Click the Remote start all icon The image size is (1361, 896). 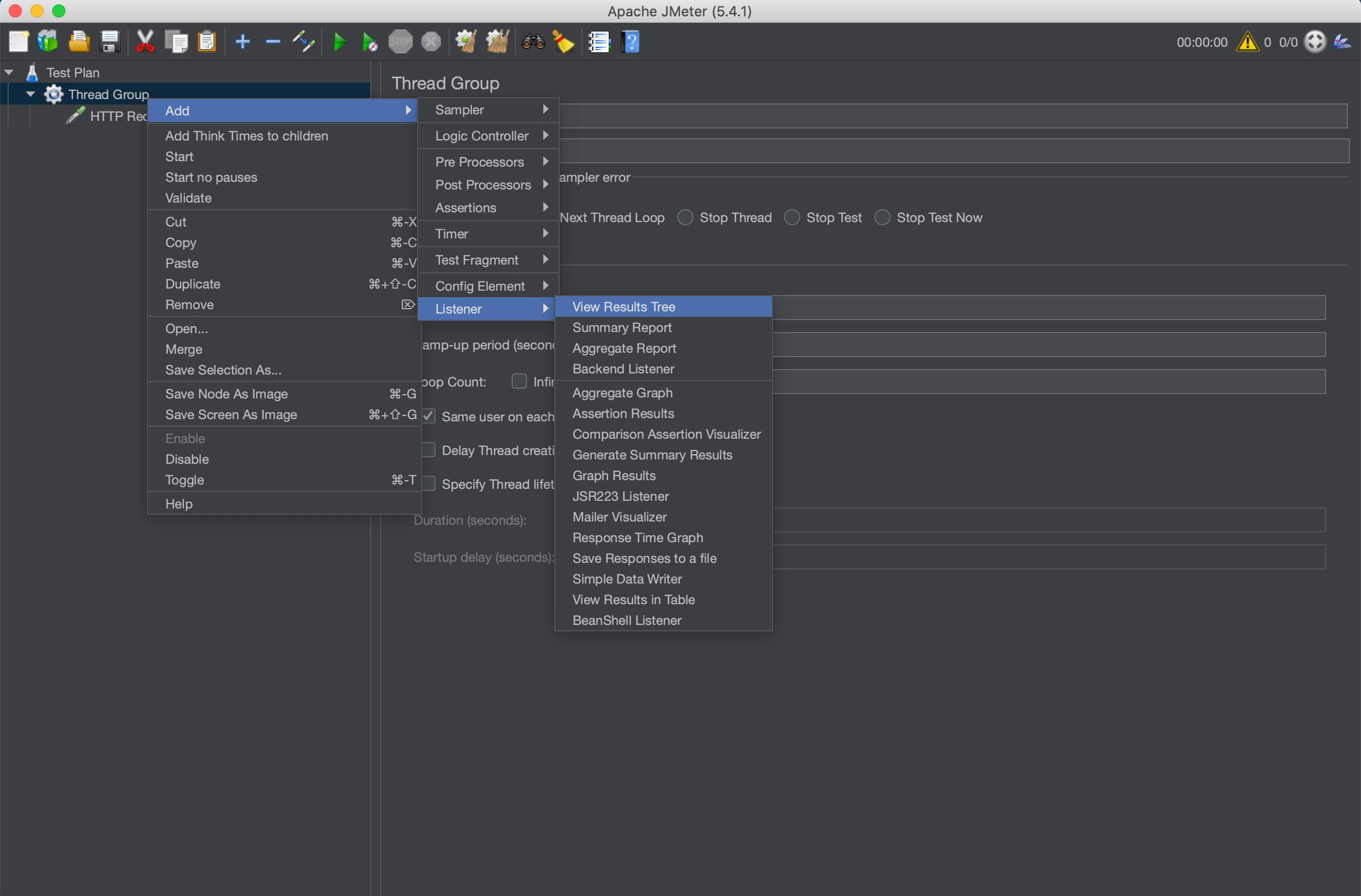370,42
